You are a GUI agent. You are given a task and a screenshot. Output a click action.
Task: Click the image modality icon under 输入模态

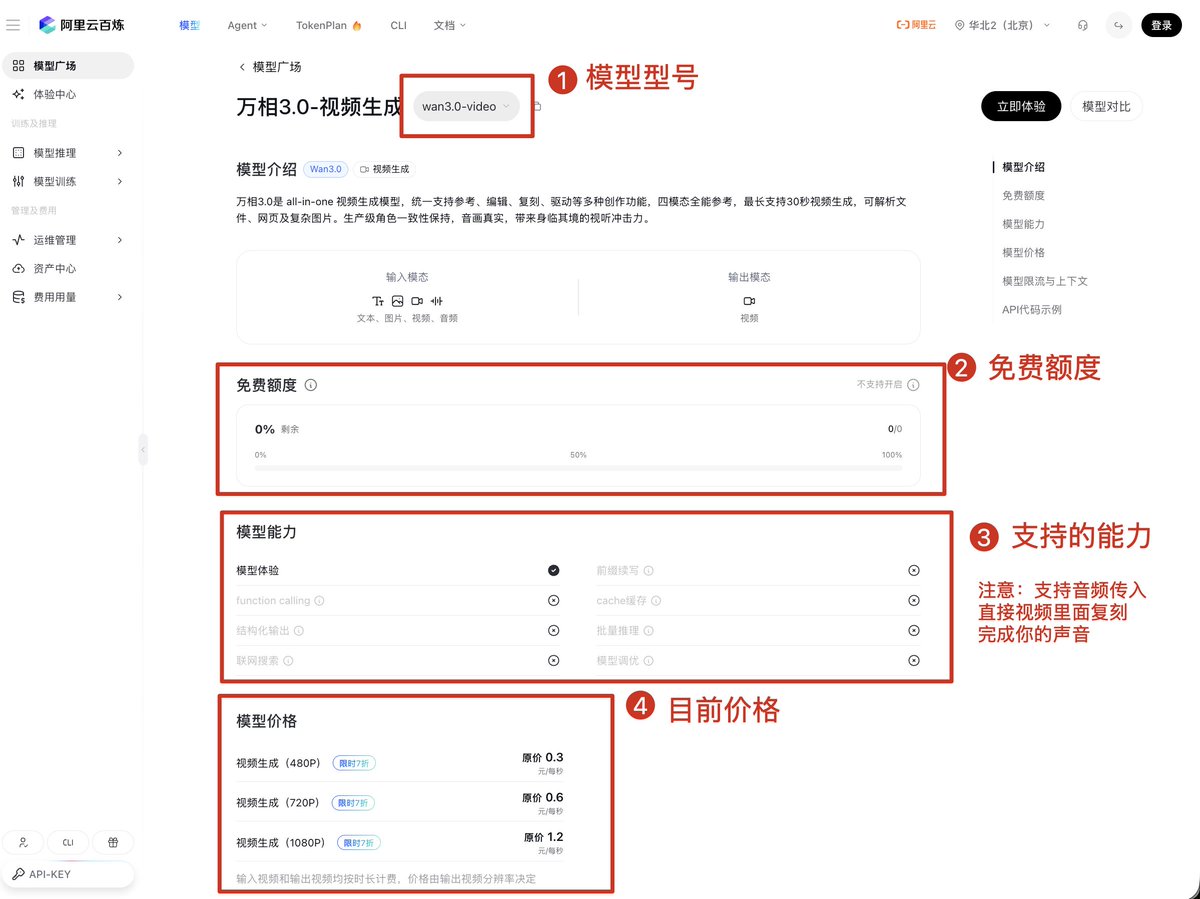(397, 301)
